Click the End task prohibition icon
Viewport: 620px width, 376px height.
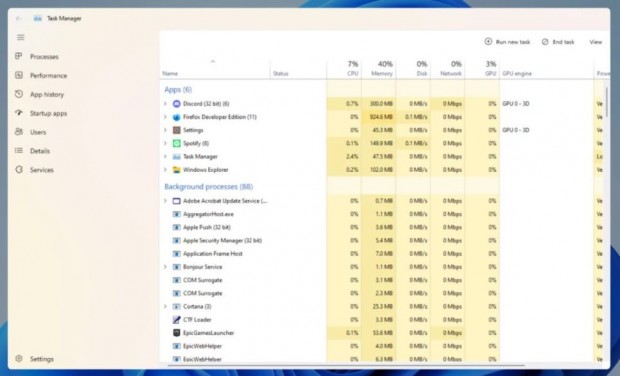tap(545, 42)
